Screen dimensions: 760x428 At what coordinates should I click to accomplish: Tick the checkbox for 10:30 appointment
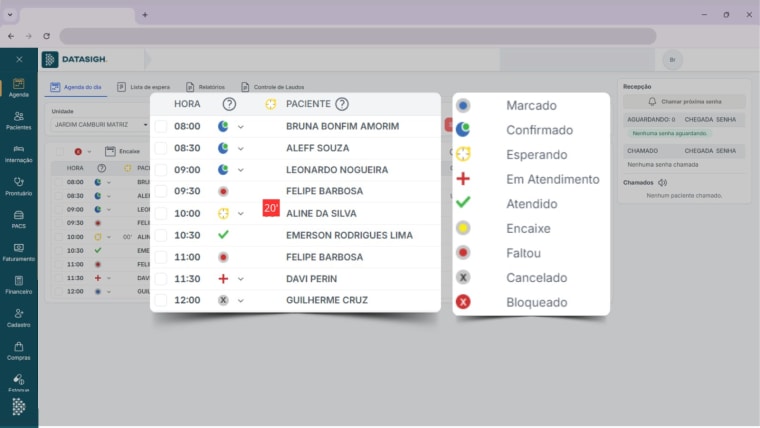coord(161,235)
